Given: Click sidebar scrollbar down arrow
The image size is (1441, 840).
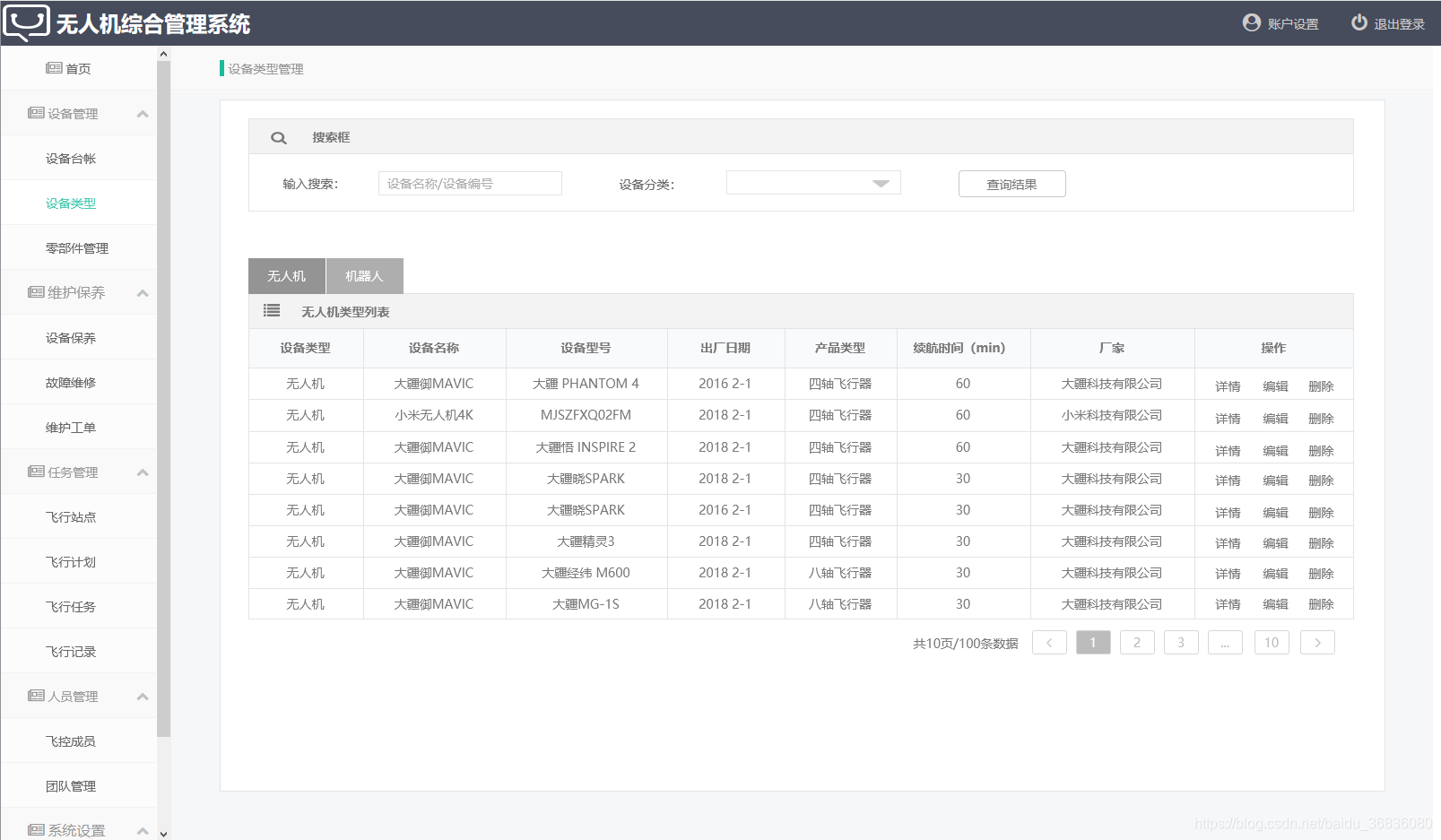Looking at the screenshot, I should (x=163, y=834).
